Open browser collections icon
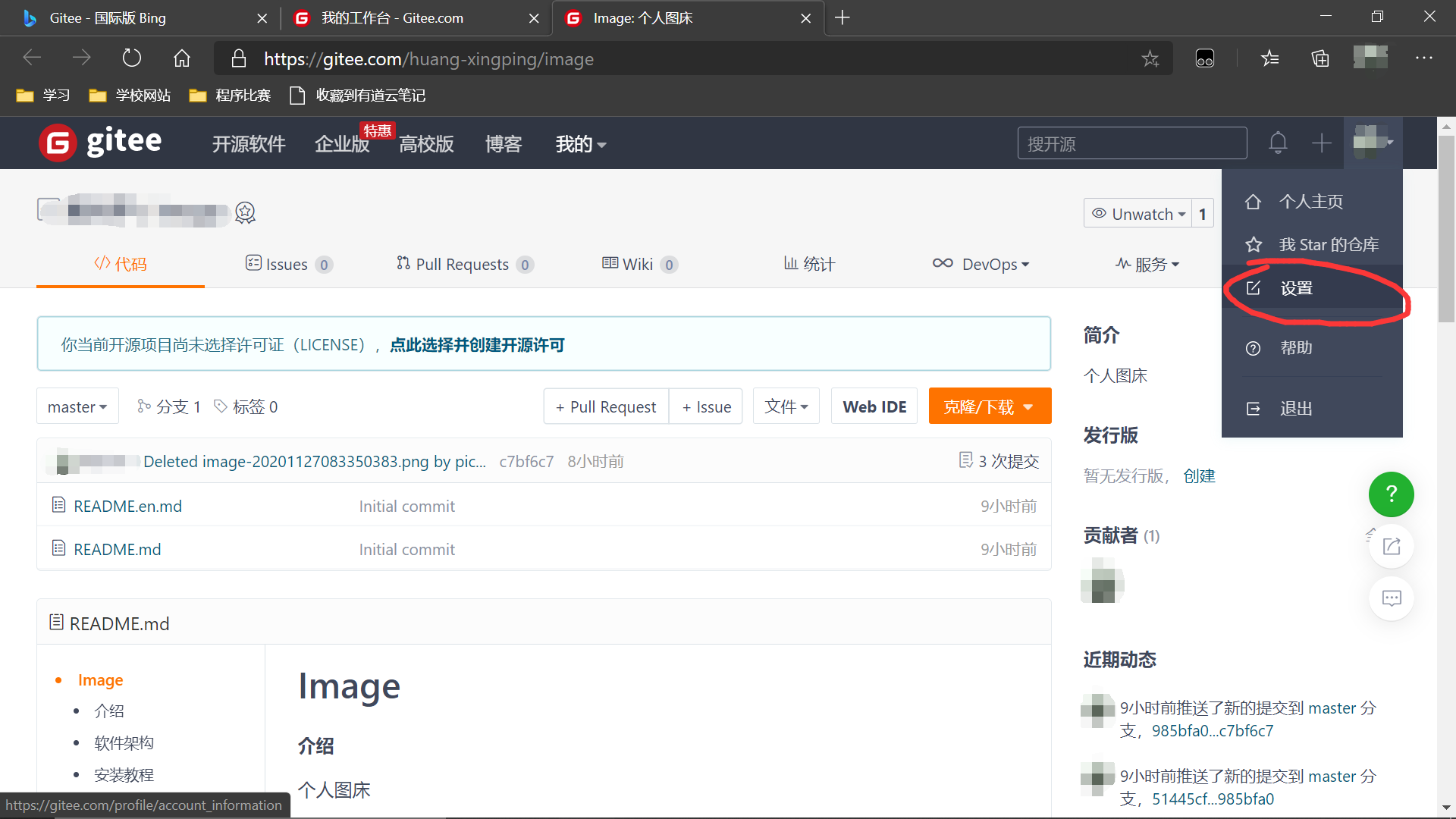Screen dimensions: 1456x819 click(x=1320, y=58)
